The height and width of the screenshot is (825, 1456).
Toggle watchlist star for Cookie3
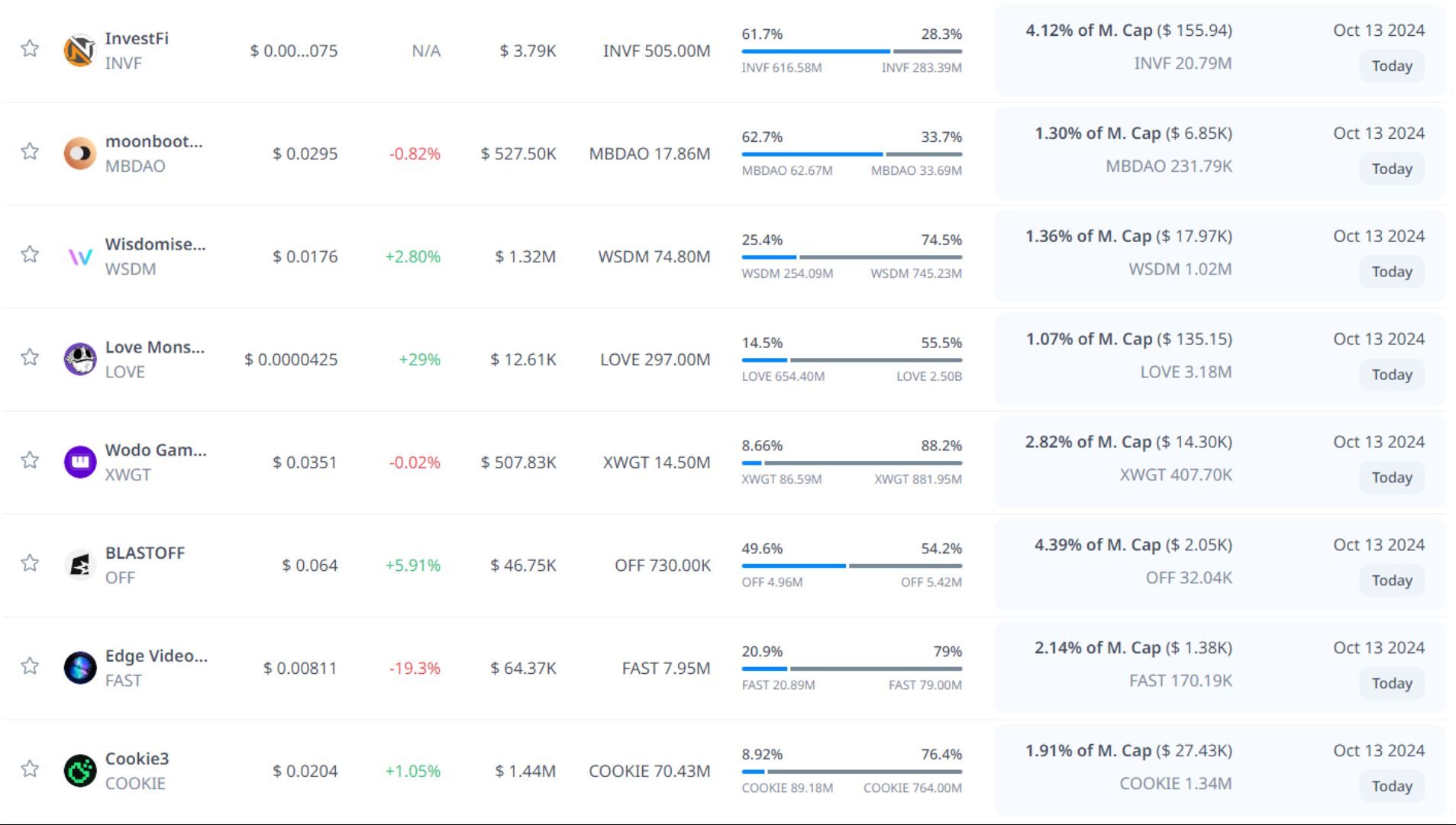(30, 769)
